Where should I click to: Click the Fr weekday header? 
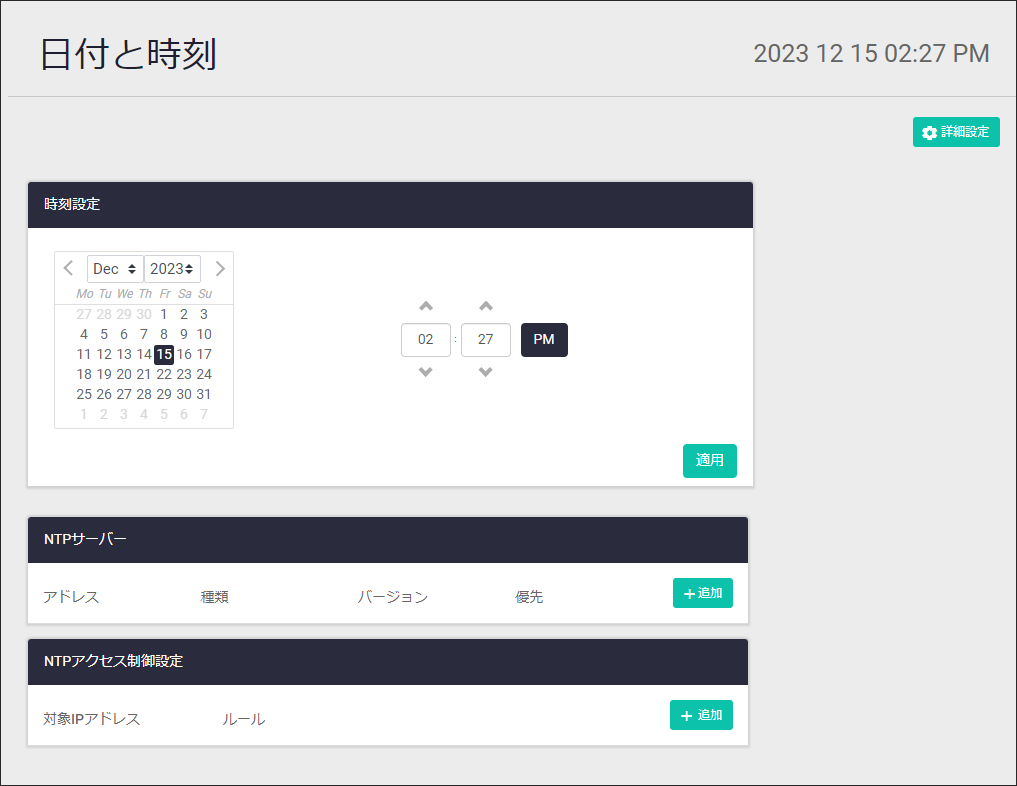point(165,294)
